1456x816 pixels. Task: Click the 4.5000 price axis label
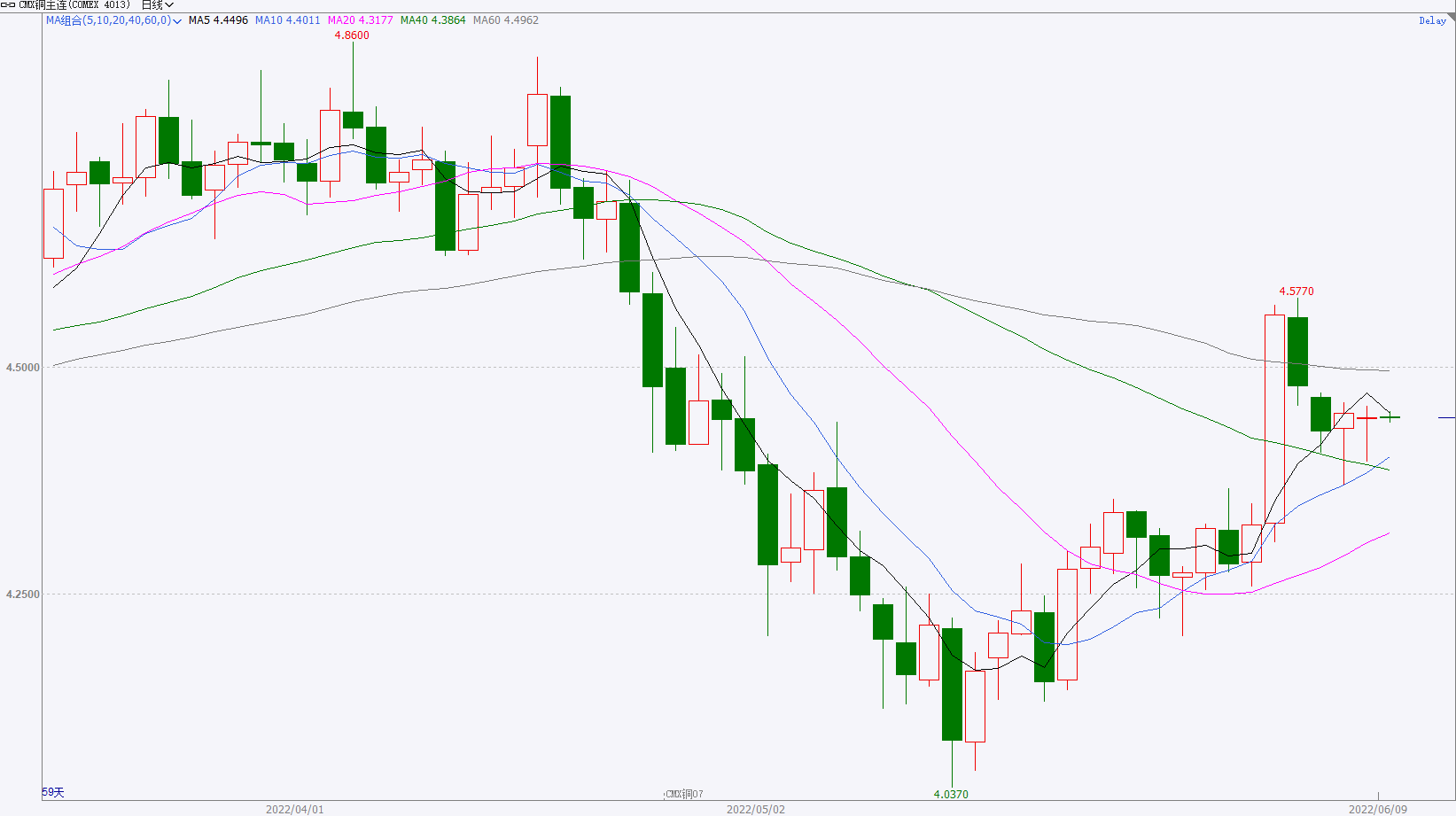click(23, 368)
